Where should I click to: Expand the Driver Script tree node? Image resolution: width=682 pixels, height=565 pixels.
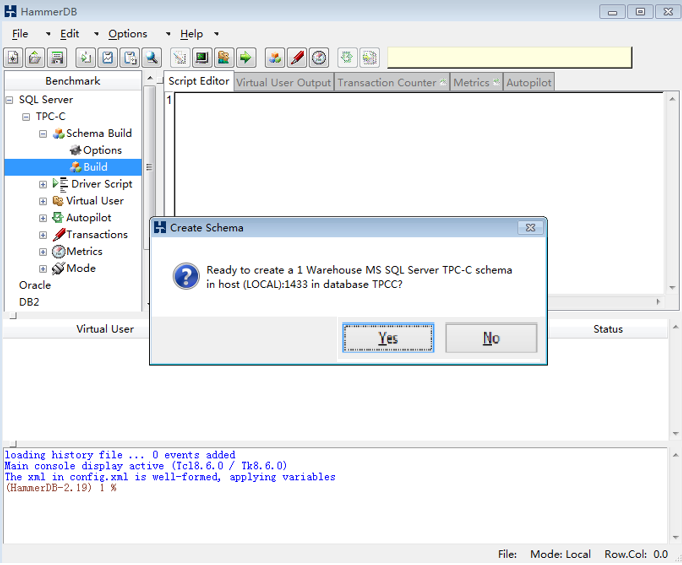(x=43, y=184)
